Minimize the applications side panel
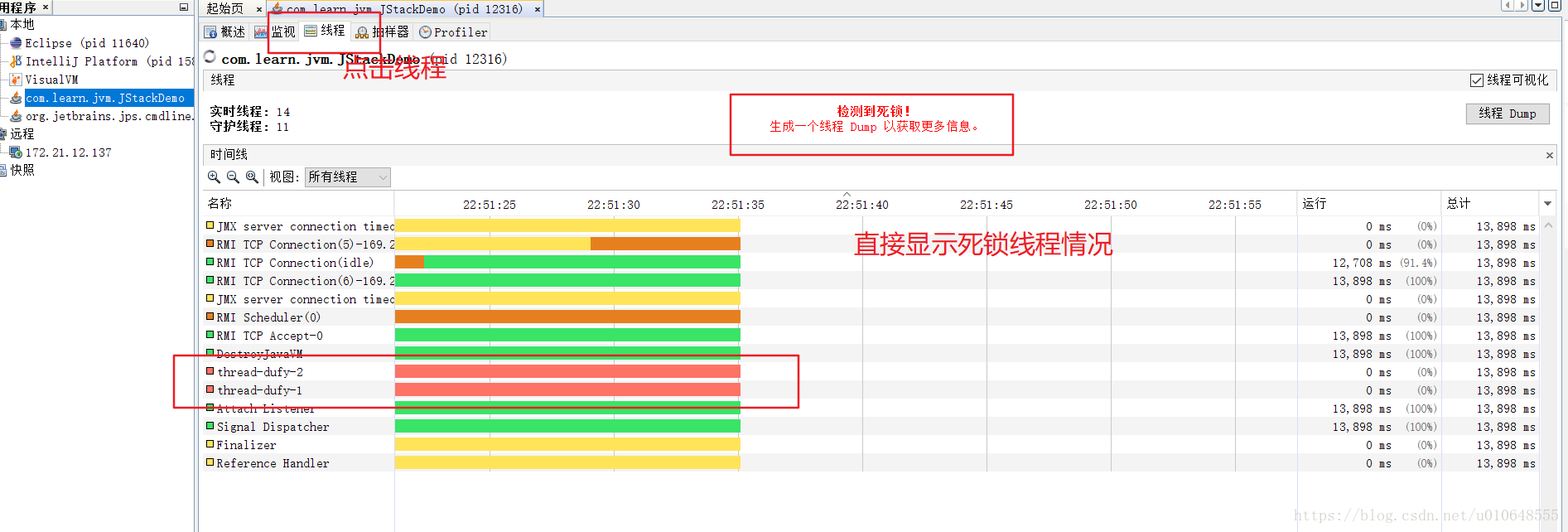Image resolution: width=1568 pixels, height=532 pixels. [x=184, y=7]
